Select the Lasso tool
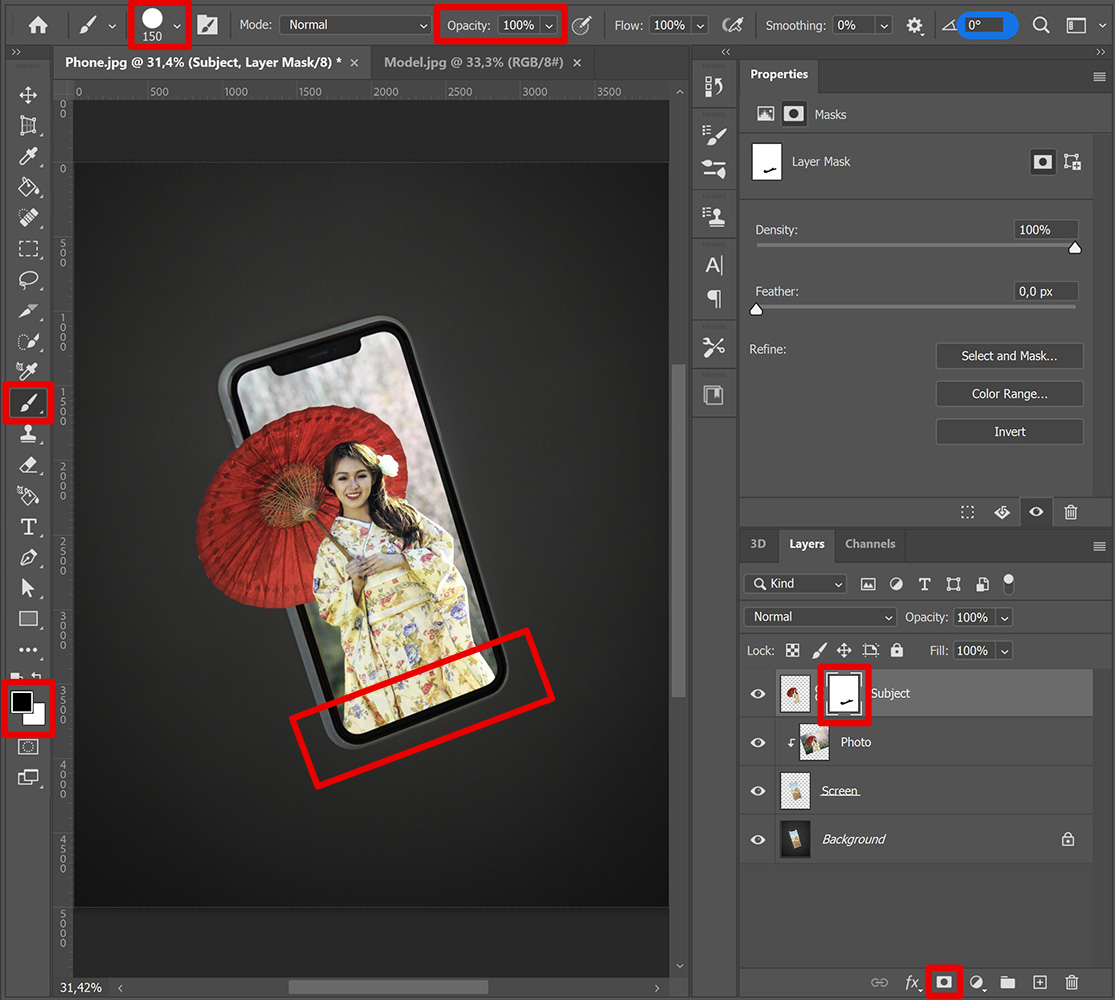The height and width of the screenshot is (1000, 1115). tap(28, 280)
